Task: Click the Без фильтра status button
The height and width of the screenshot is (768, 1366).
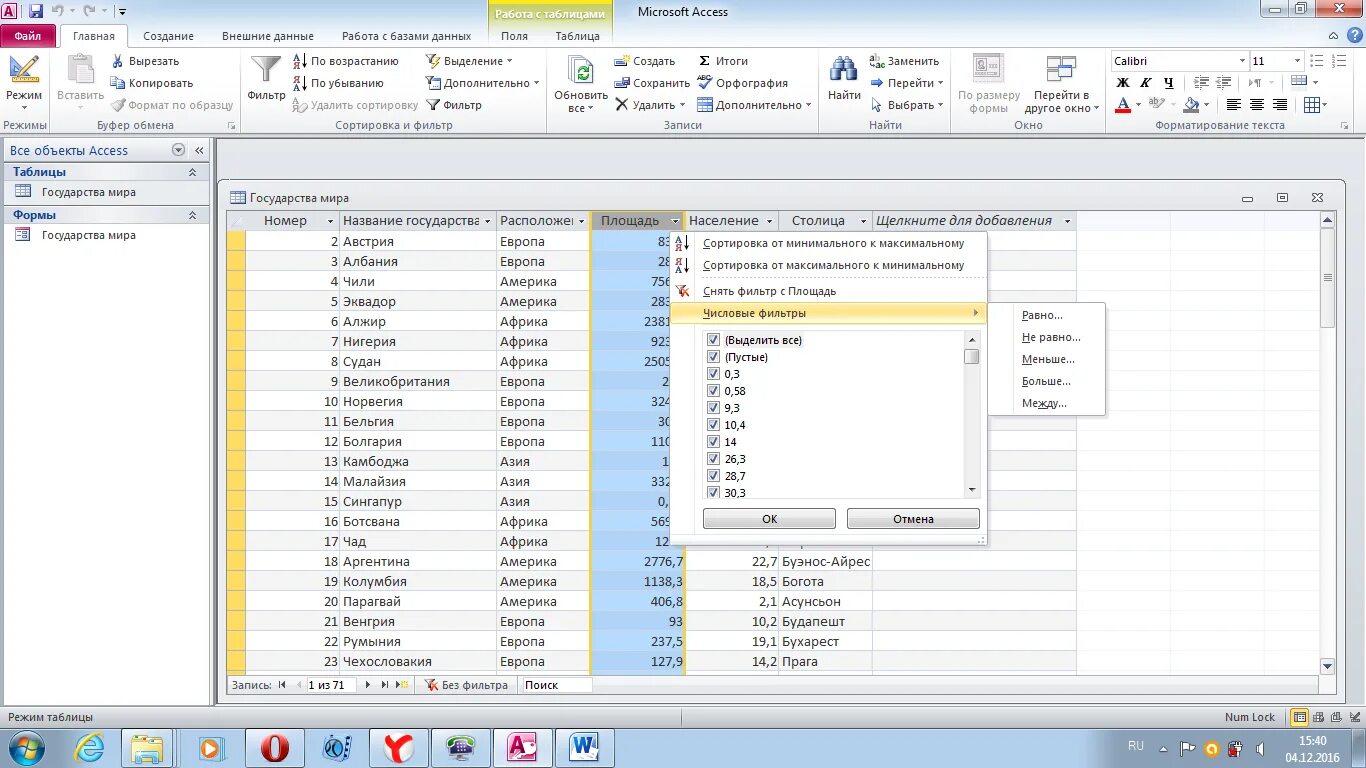Action: click(465, 685)
